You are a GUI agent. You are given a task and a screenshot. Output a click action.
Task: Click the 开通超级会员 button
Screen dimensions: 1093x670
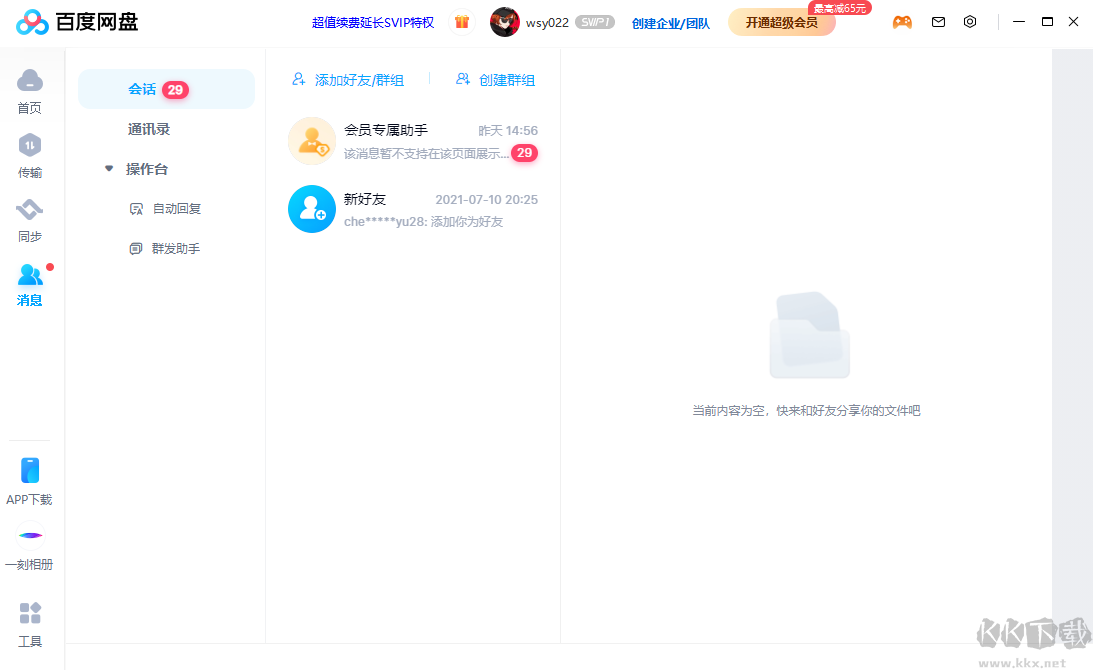[x=781, y=21]
